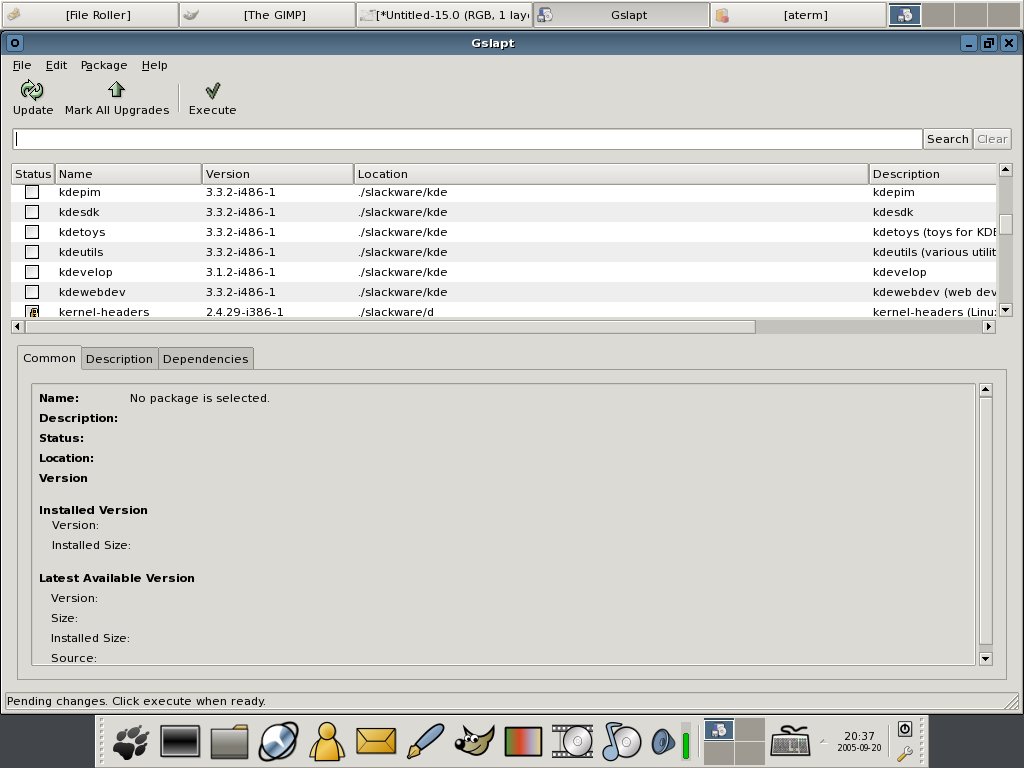Open the mail envelope icon in the panel

coord(376,742)
